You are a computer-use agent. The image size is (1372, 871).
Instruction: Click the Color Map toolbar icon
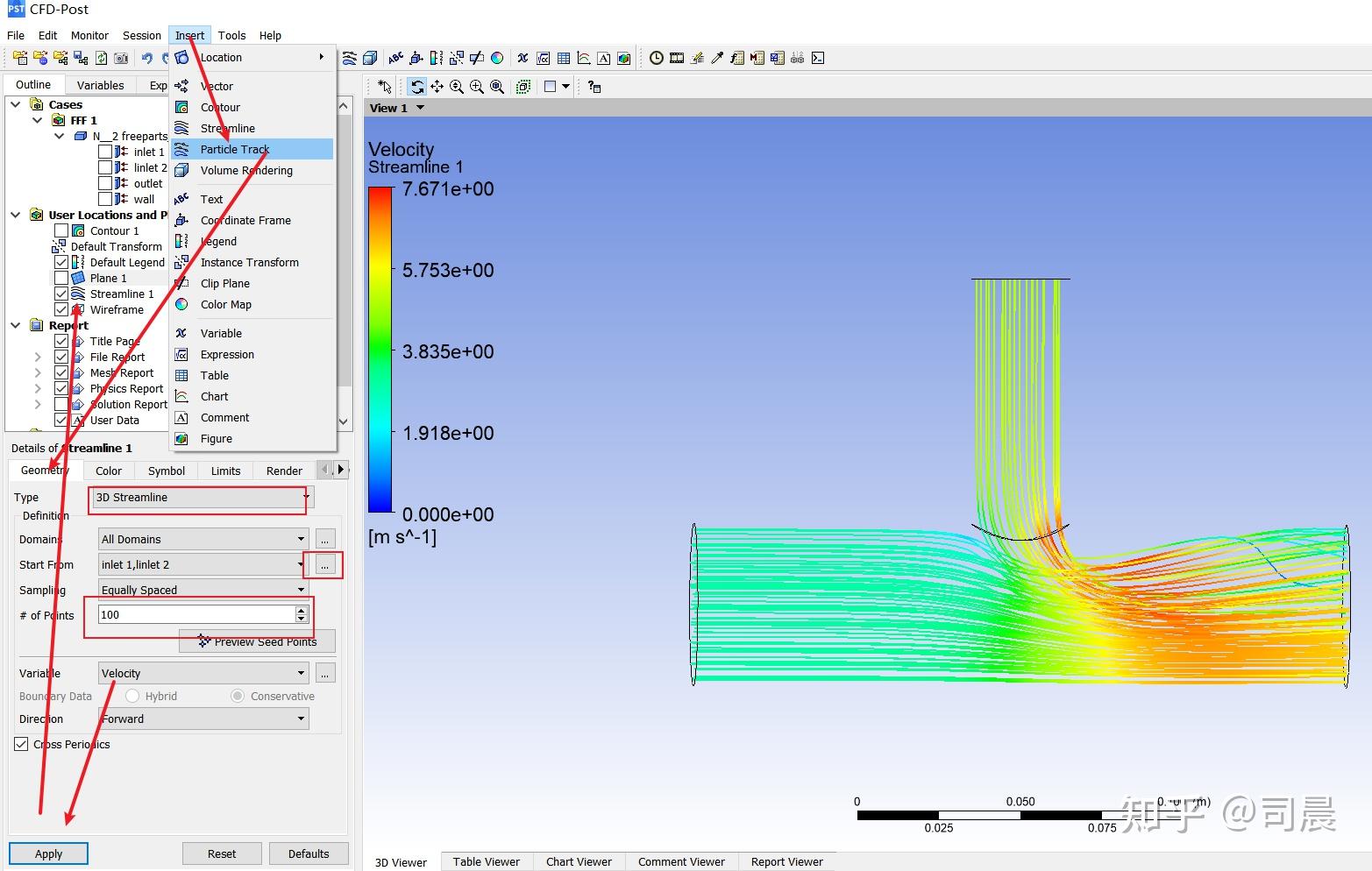pyautogui.click(x=497, y=59)
